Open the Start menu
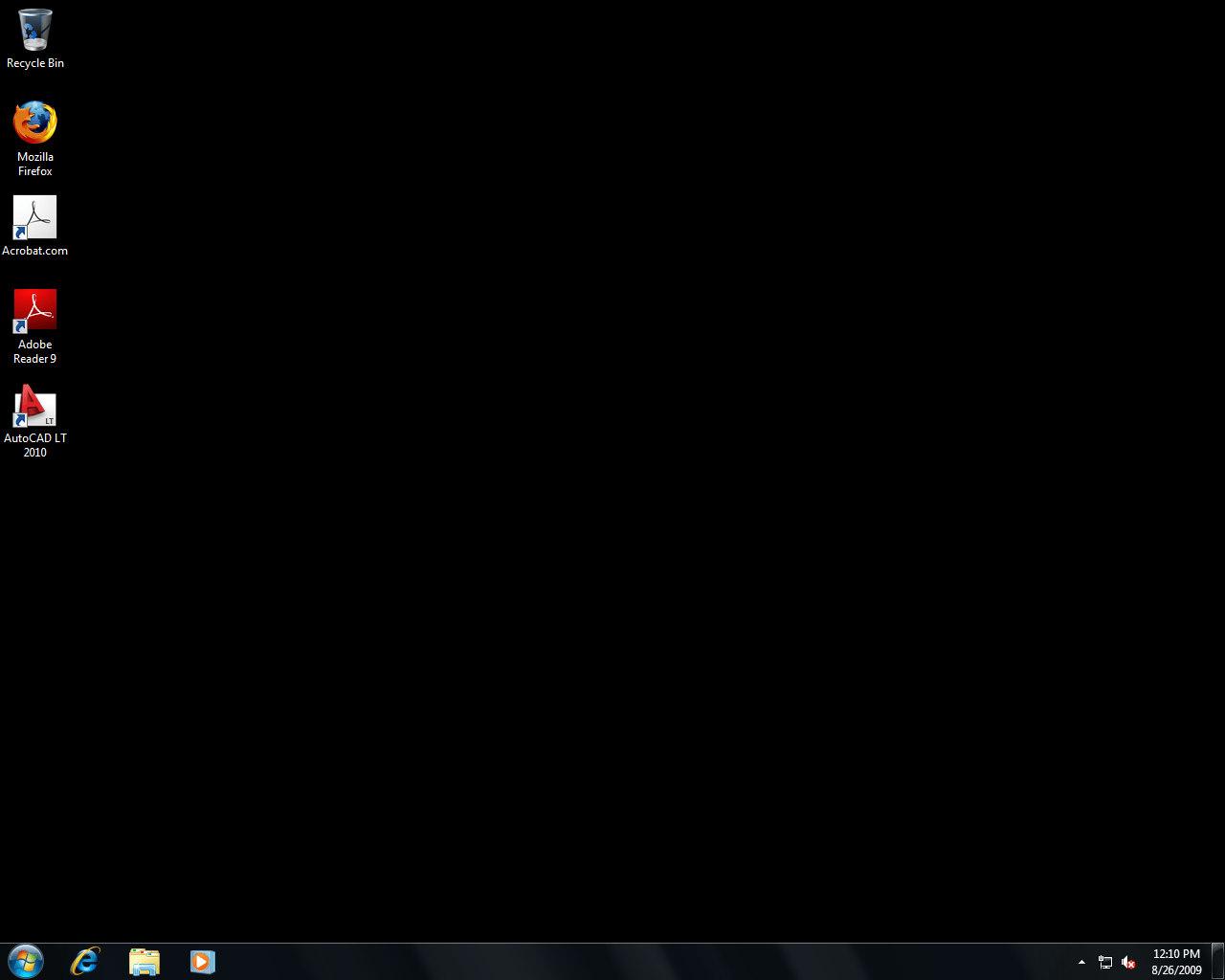This screenshot has width=1225, height=980. (x=24, y=961)
